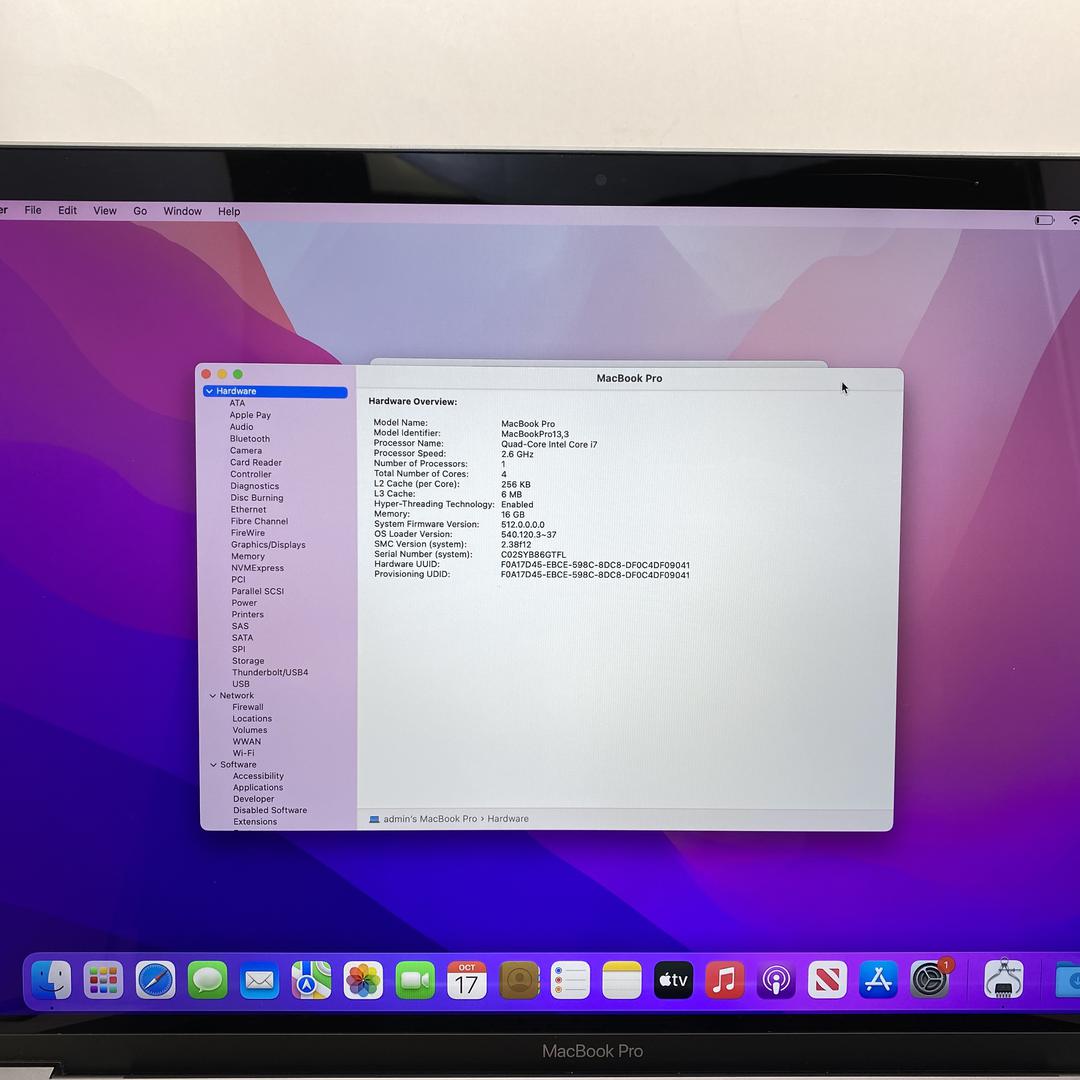Collapse the Software section
Image resolution: width=1080 pixels, height=1080 pixels.
coord(212,764)
